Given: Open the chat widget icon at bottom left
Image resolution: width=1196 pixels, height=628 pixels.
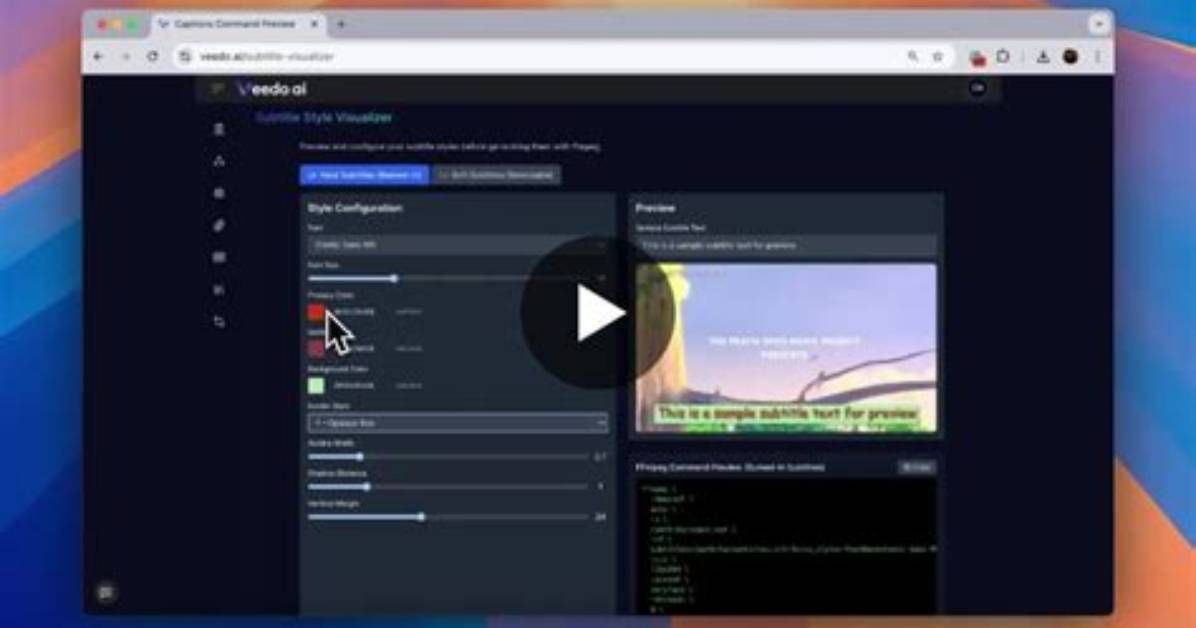Looking at the screenshot, I should click(x=106, y=592).
